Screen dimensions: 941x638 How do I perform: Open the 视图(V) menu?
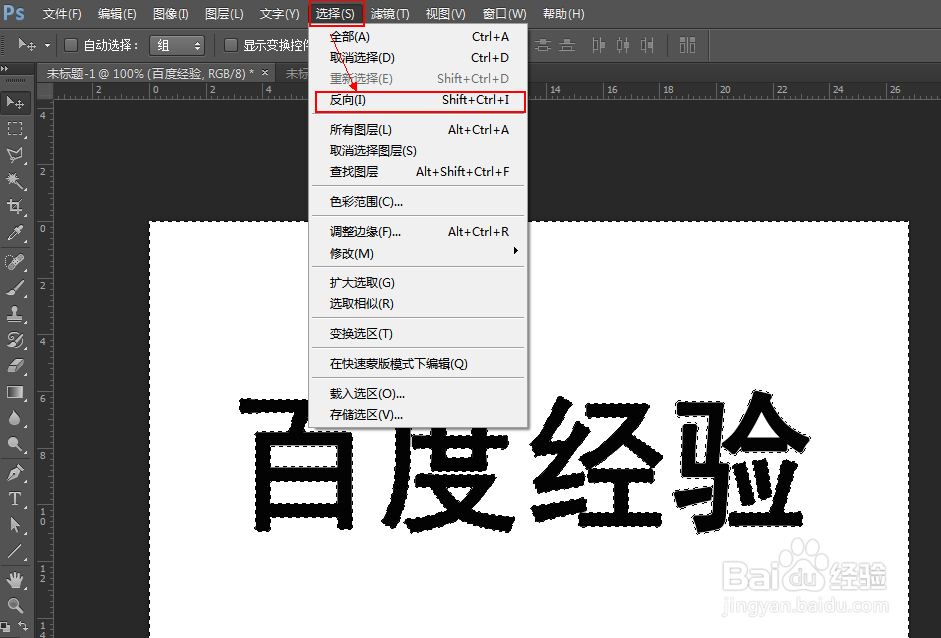[445, 13]
